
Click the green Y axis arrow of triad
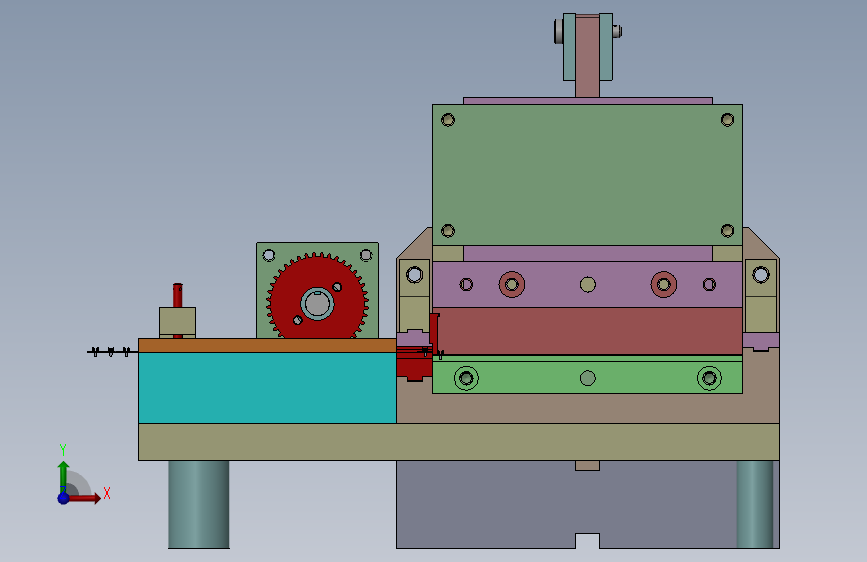(63, 476)
